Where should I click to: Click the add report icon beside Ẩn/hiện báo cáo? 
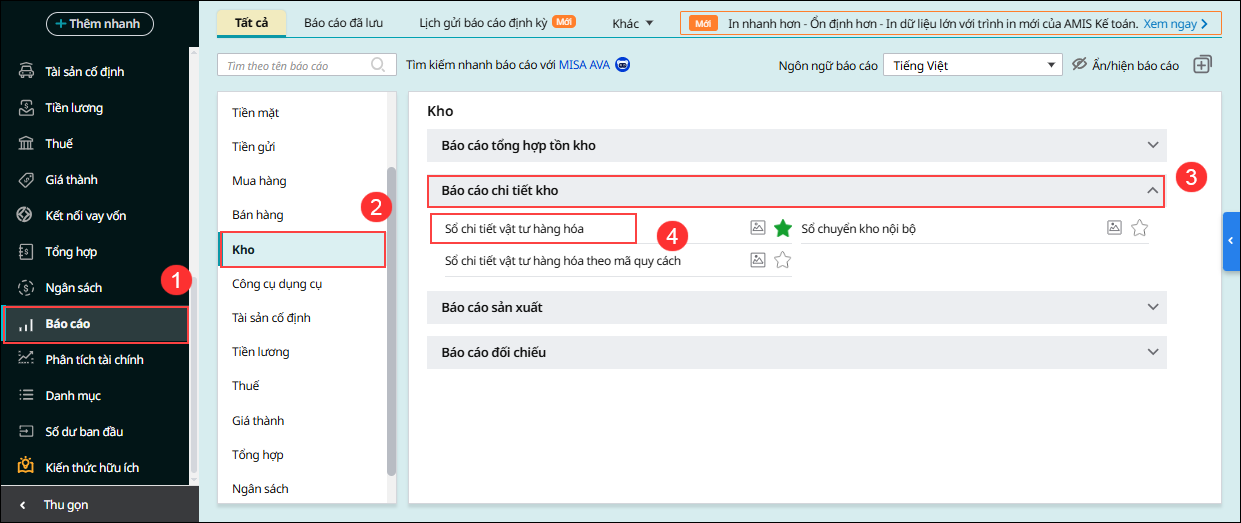click(1202, 65)
